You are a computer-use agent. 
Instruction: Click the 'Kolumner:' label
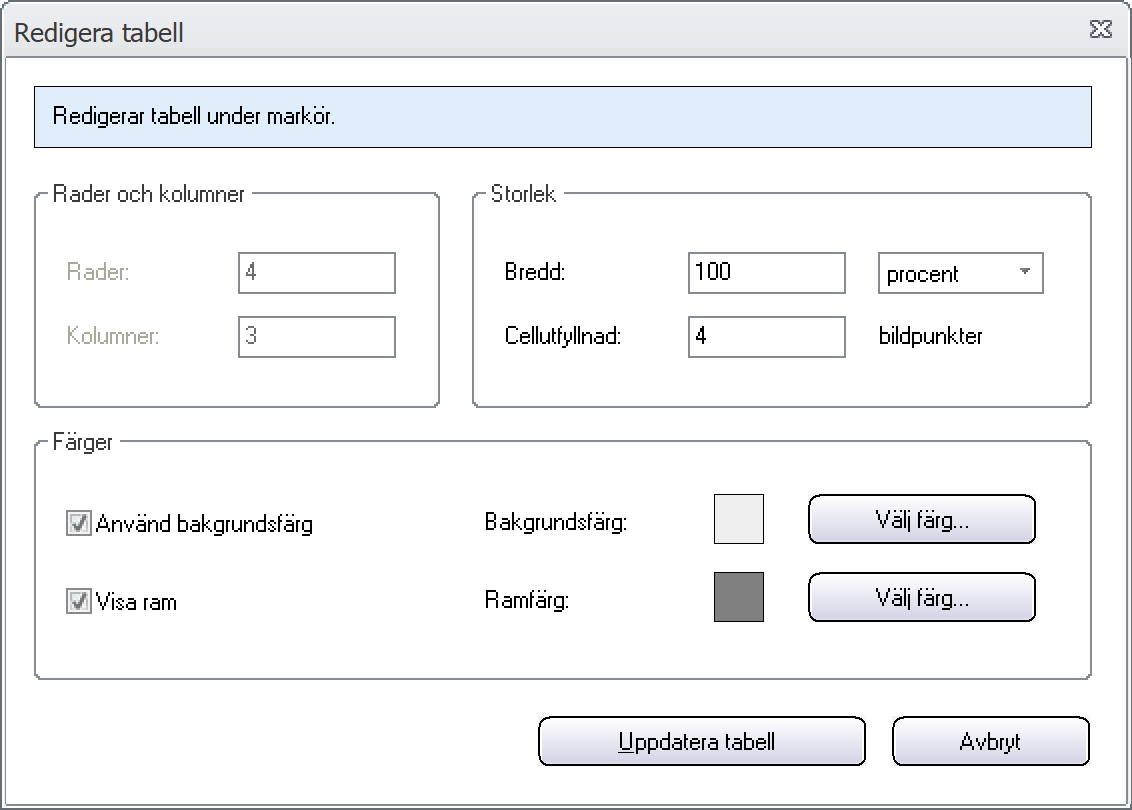113,336
